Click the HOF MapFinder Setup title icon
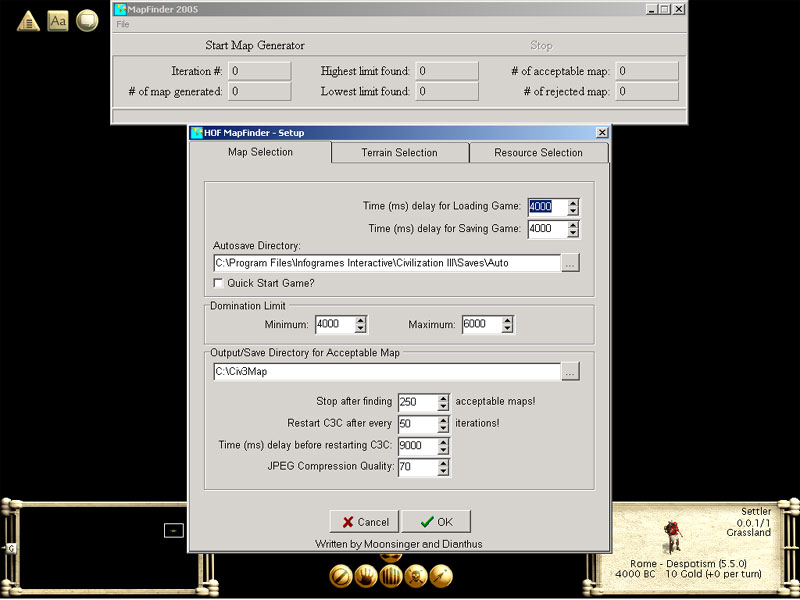800x600 pixels. 196,133
